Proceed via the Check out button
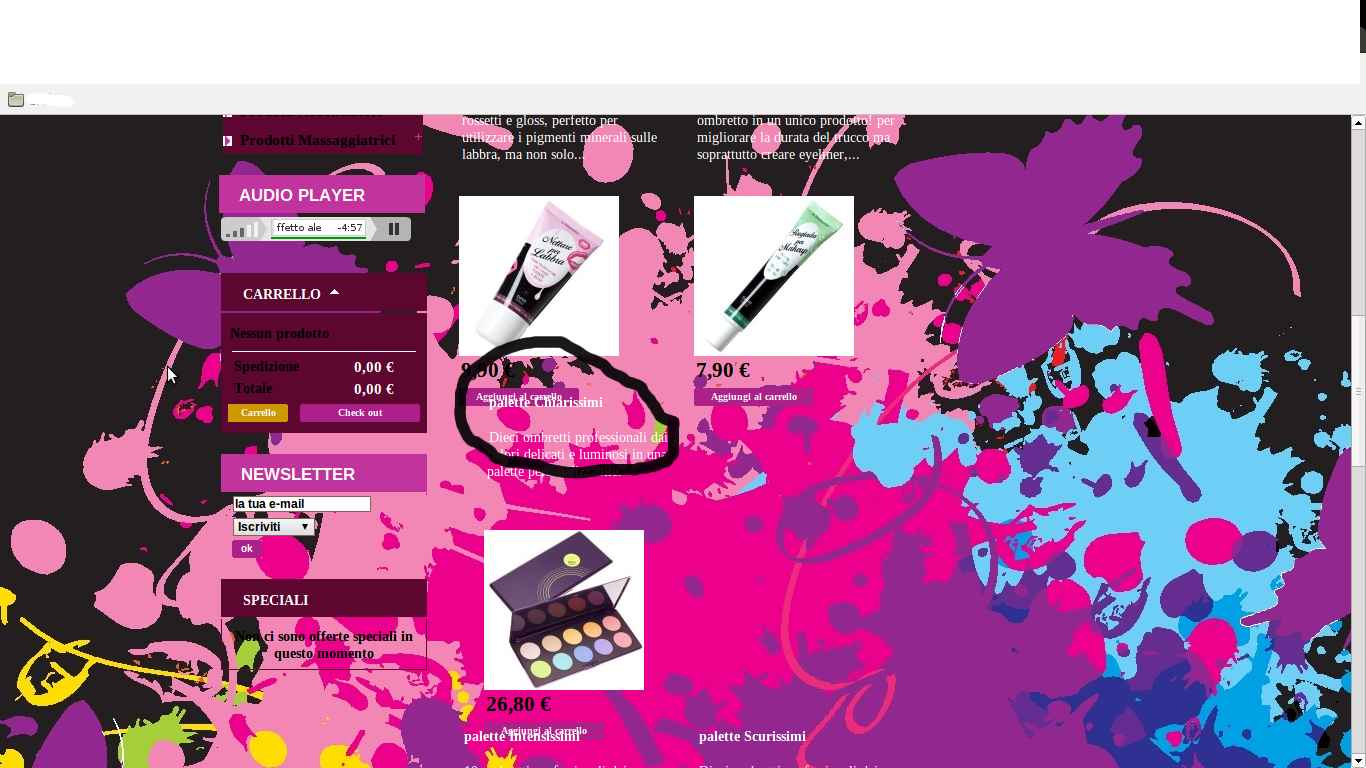The width and height of the screenshot is (1366, 768). 360,413
